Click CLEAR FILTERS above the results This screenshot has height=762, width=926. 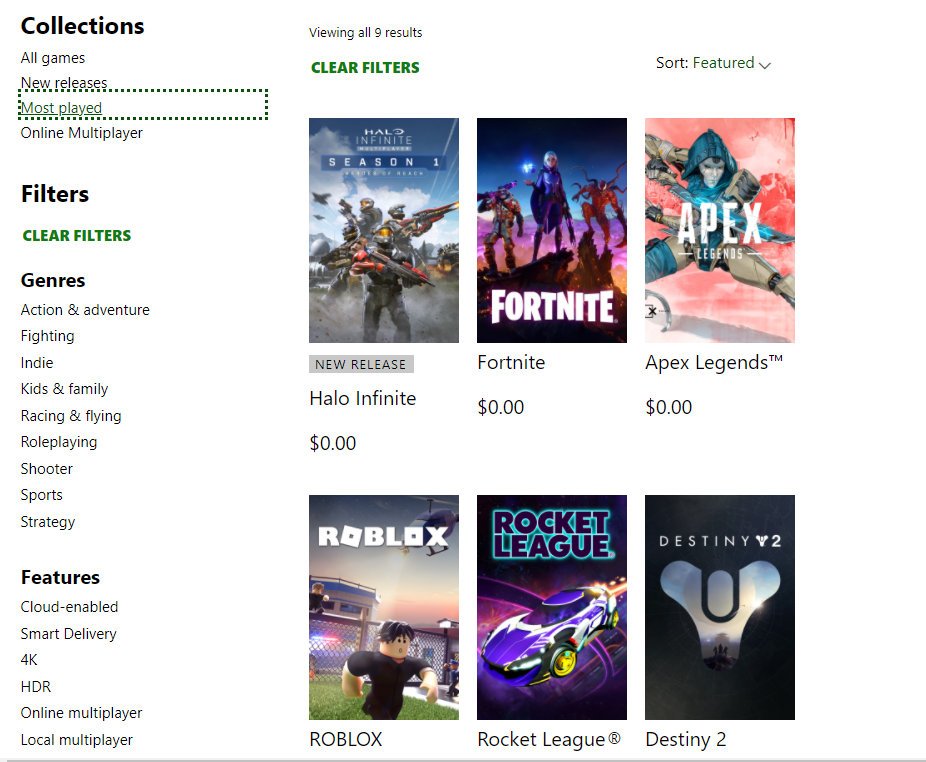click(365, 68)
